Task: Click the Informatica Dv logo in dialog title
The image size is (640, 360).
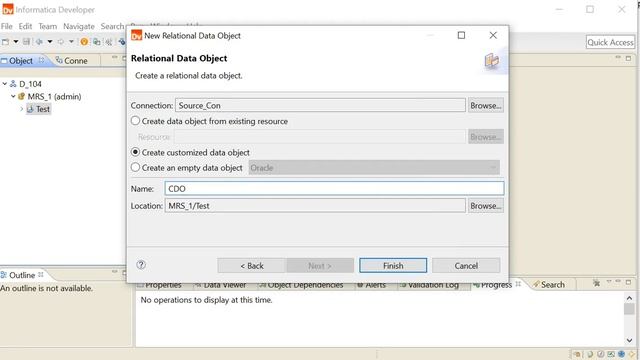Action: tap(136, 36)
